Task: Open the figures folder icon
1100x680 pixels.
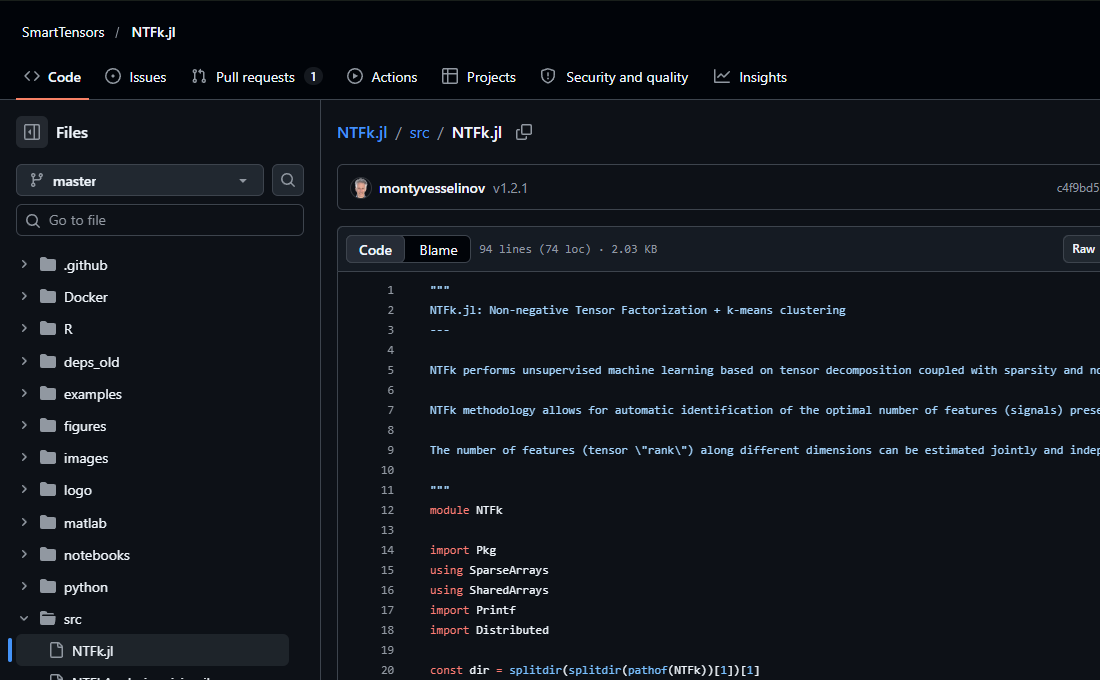Action: (x=48, y=426)
